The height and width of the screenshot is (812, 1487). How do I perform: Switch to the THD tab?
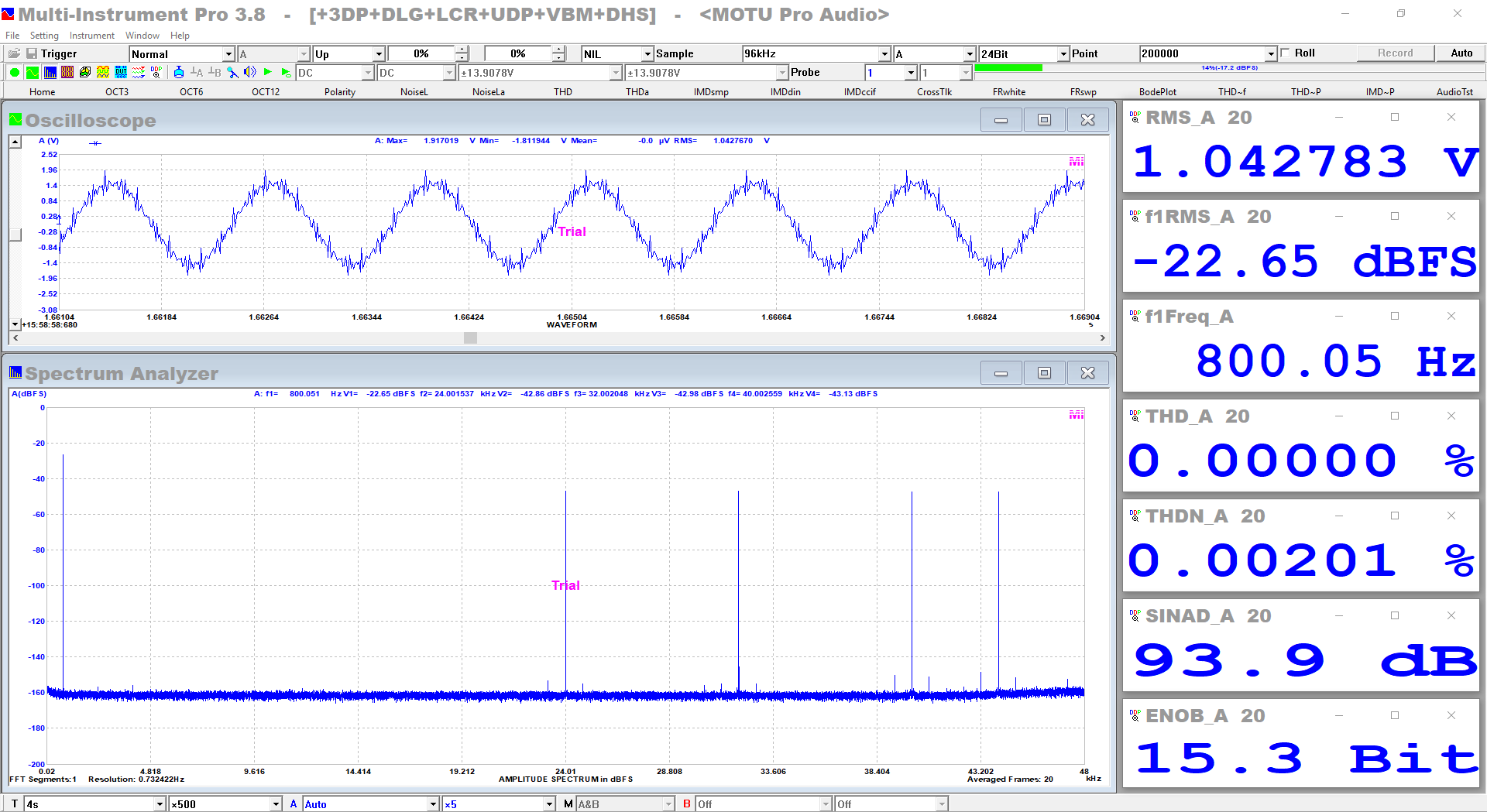(563, 91)
